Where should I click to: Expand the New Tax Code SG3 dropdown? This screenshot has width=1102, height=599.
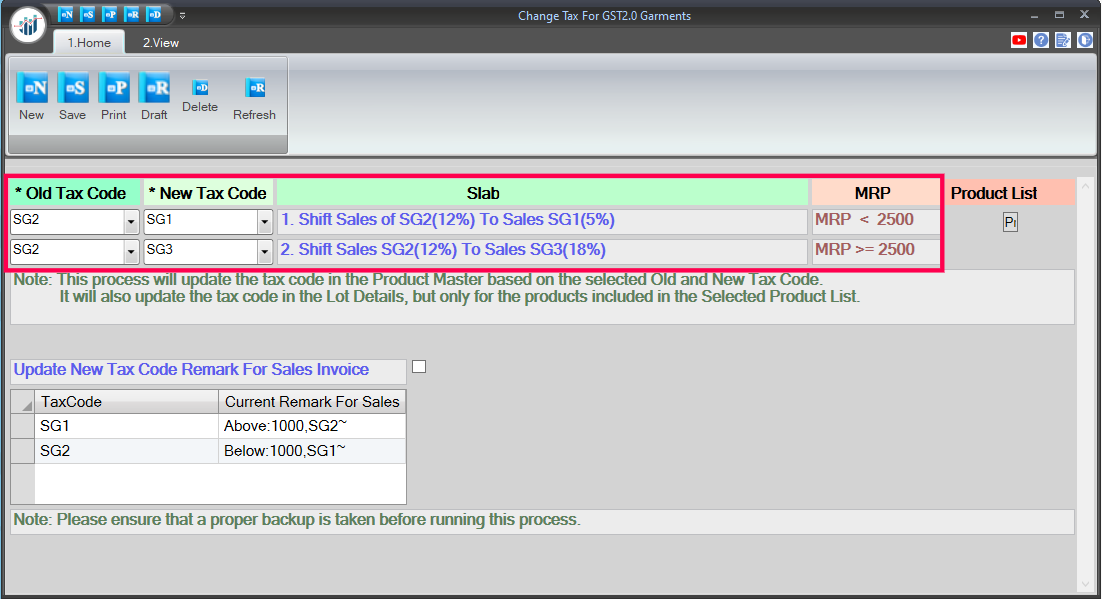tap(265, 251)
